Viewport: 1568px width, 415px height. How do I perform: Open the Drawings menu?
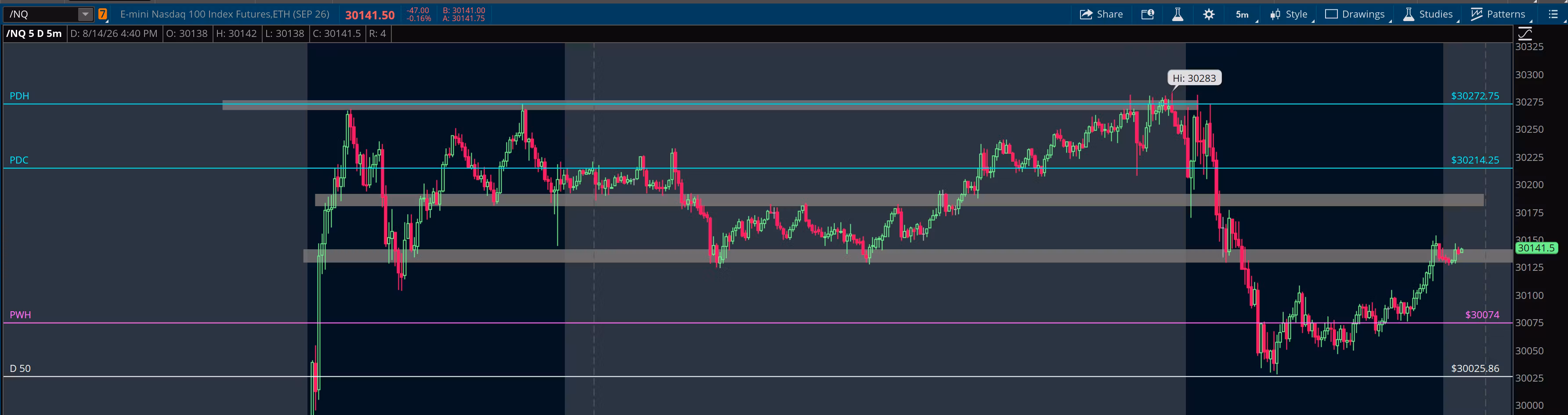tap(1355, 14)
